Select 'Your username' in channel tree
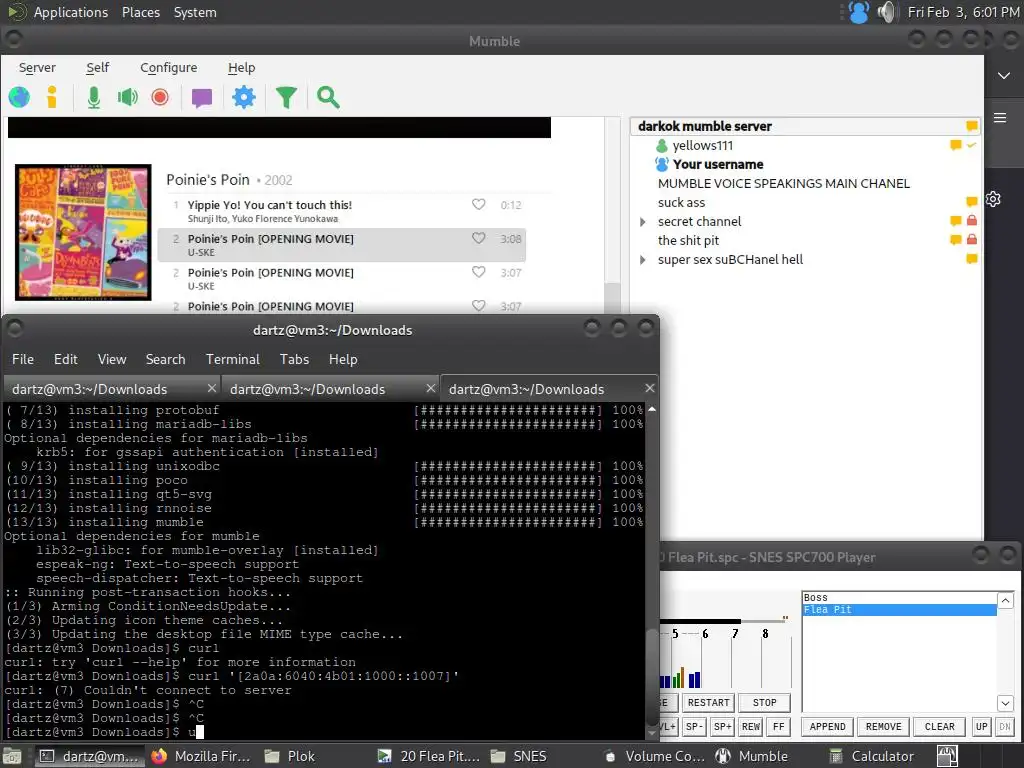 718,165
